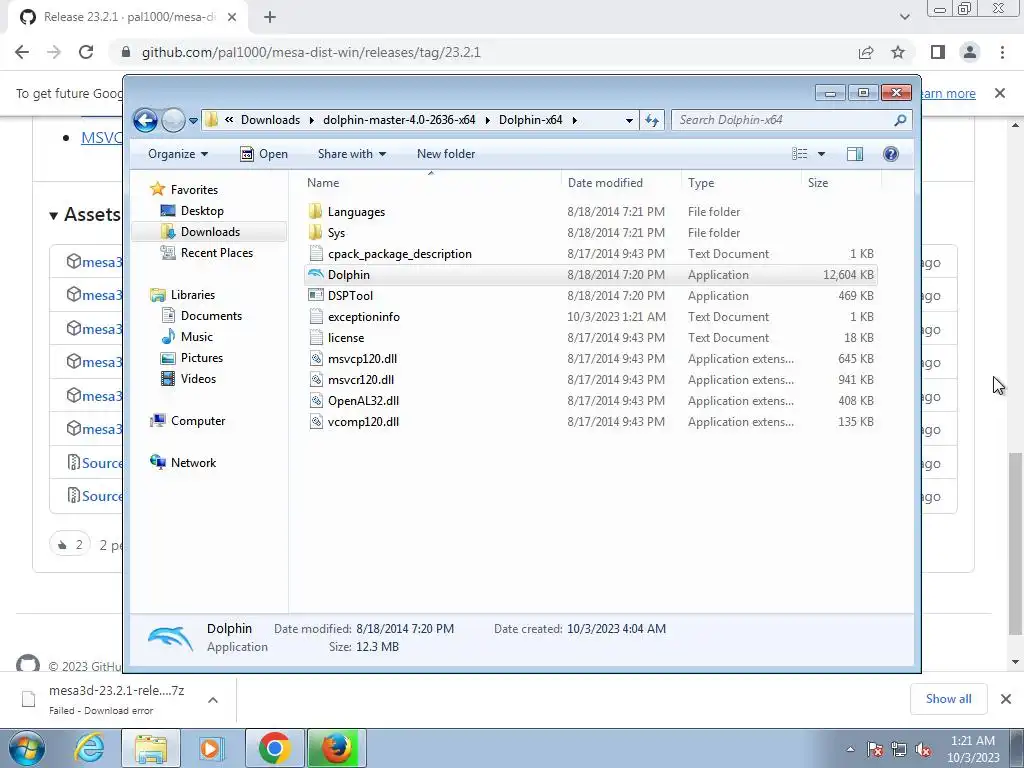
Task: Open Firefox from taskbar
Action: pos(336,748)
